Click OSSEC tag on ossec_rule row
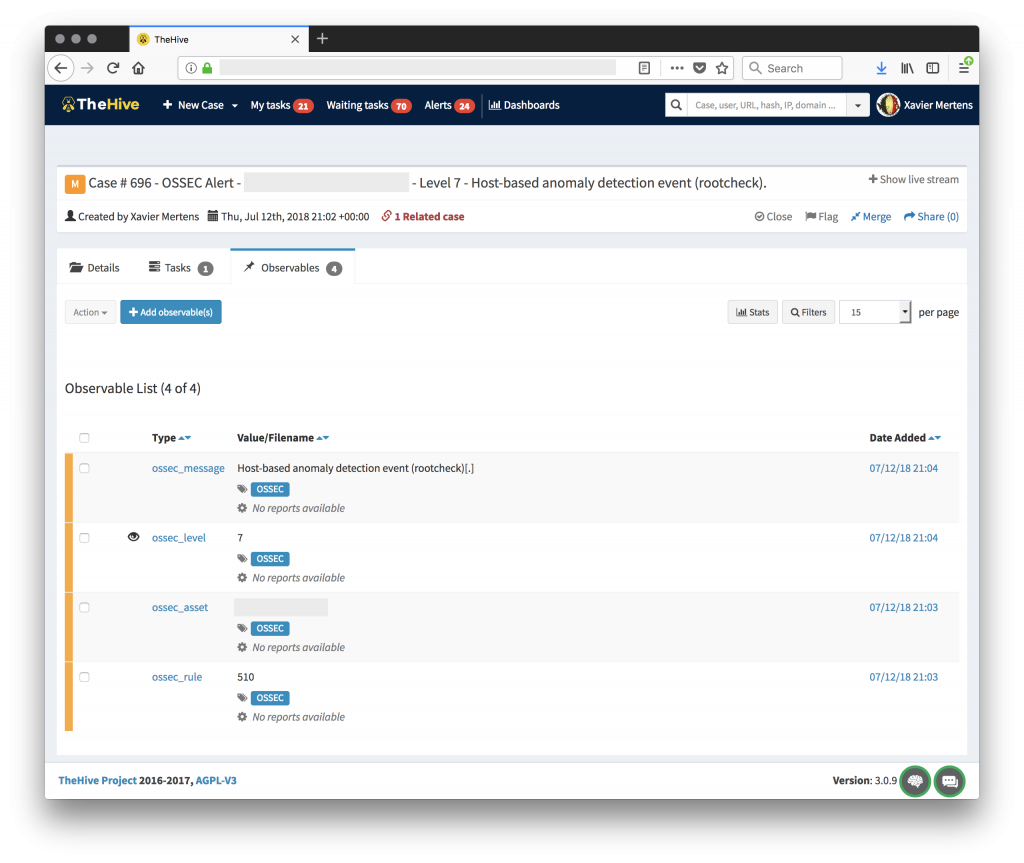The height and width of the screenshot is (863, 1024). [270, 698]
